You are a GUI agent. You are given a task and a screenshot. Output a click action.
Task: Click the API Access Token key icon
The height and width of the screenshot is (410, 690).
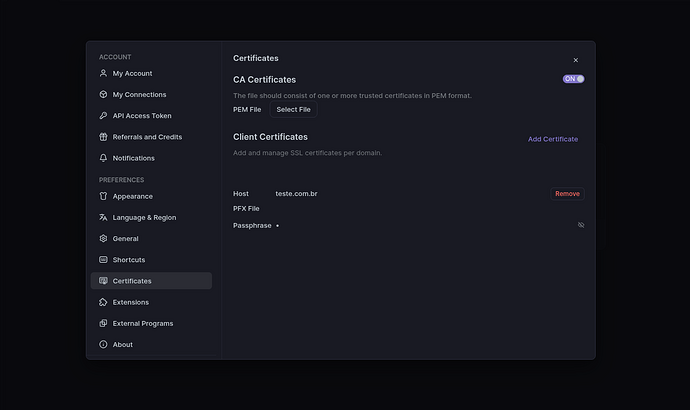[x=103, y=116]
